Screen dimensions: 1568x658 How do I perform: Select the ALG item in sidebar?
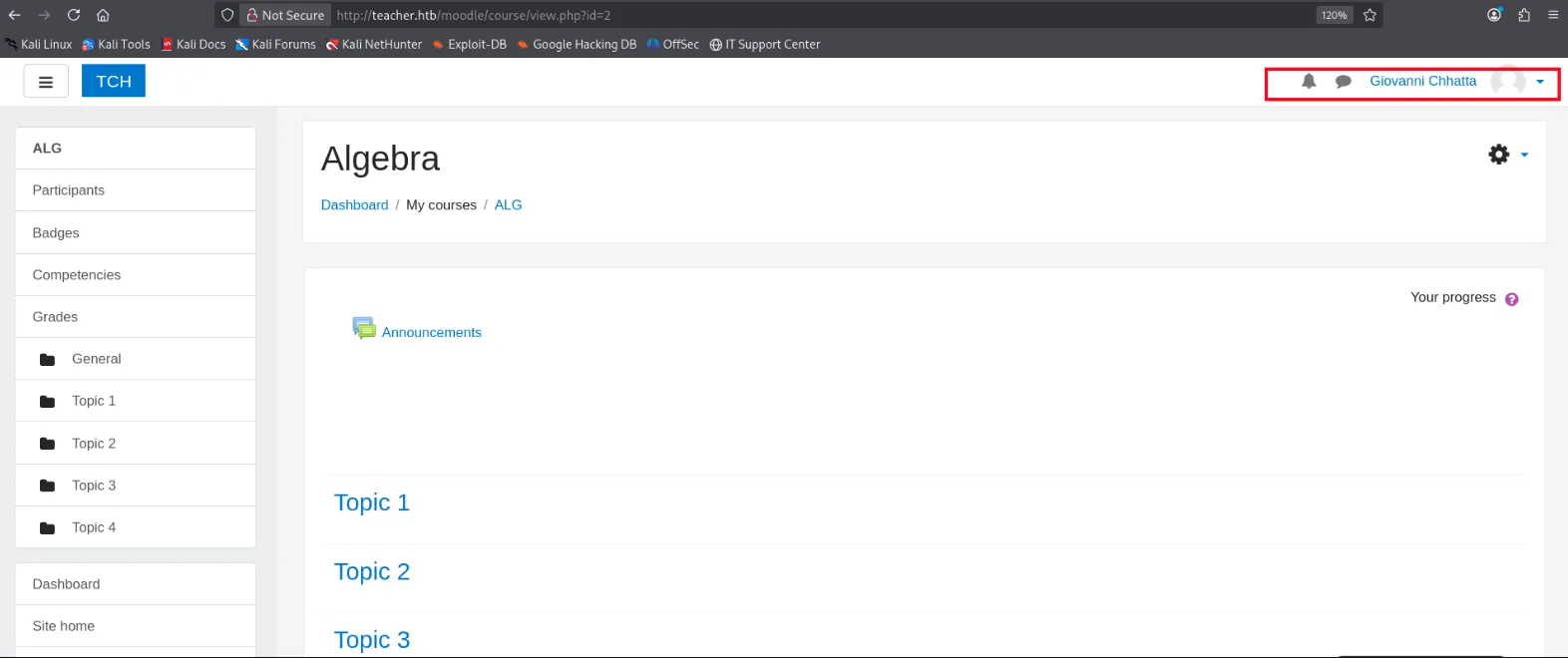136,149
